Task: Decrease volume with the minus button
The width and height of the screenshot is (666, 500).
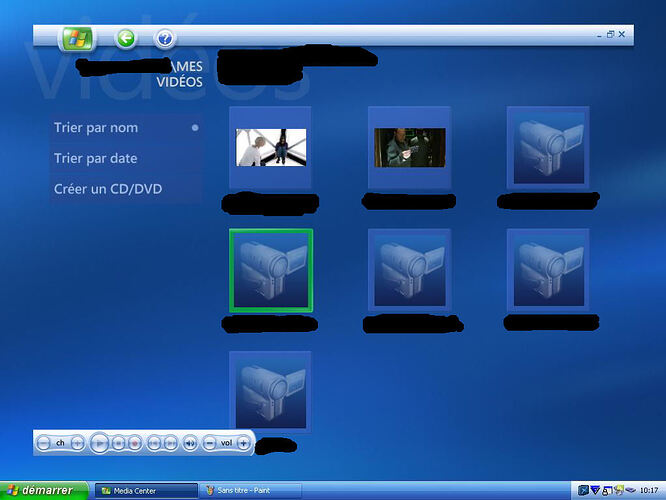Action: coord(209,443)
